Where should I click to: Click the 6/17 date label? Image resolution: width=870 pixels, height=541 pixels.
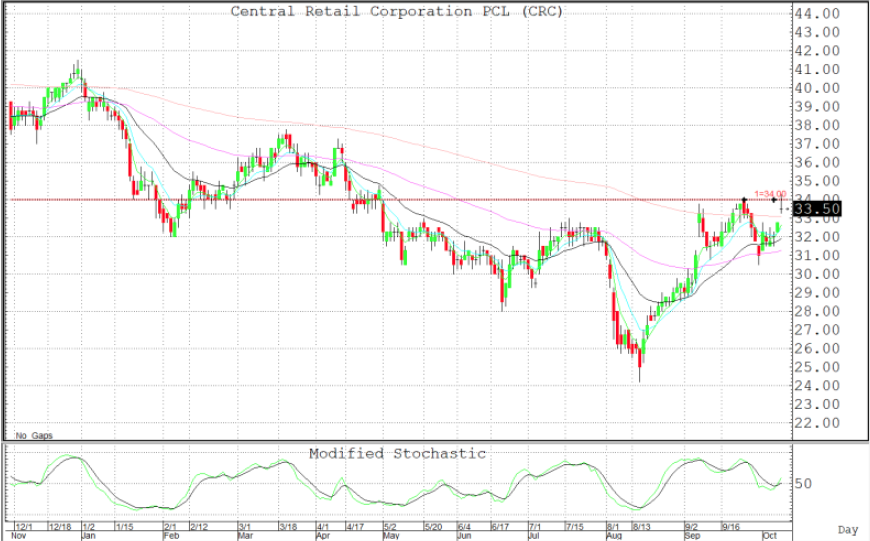click(500, 527)
